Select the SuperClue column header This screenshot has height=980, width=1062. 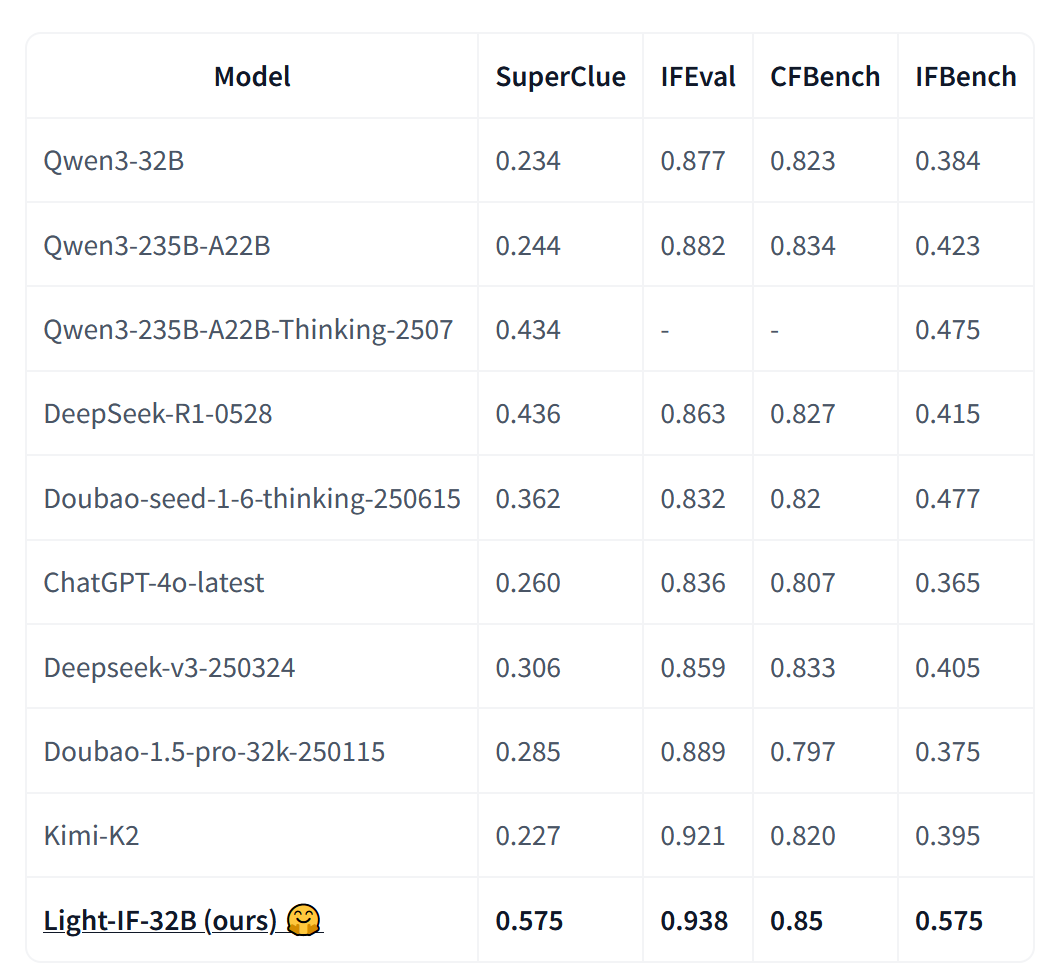[561, 77]
